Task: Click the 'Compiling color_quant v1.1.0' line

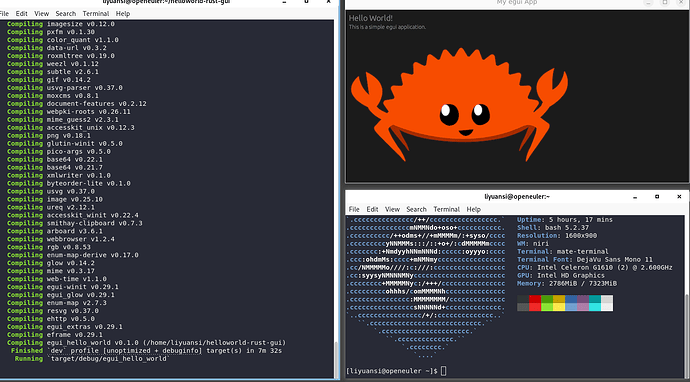Action: click(62, 40)
